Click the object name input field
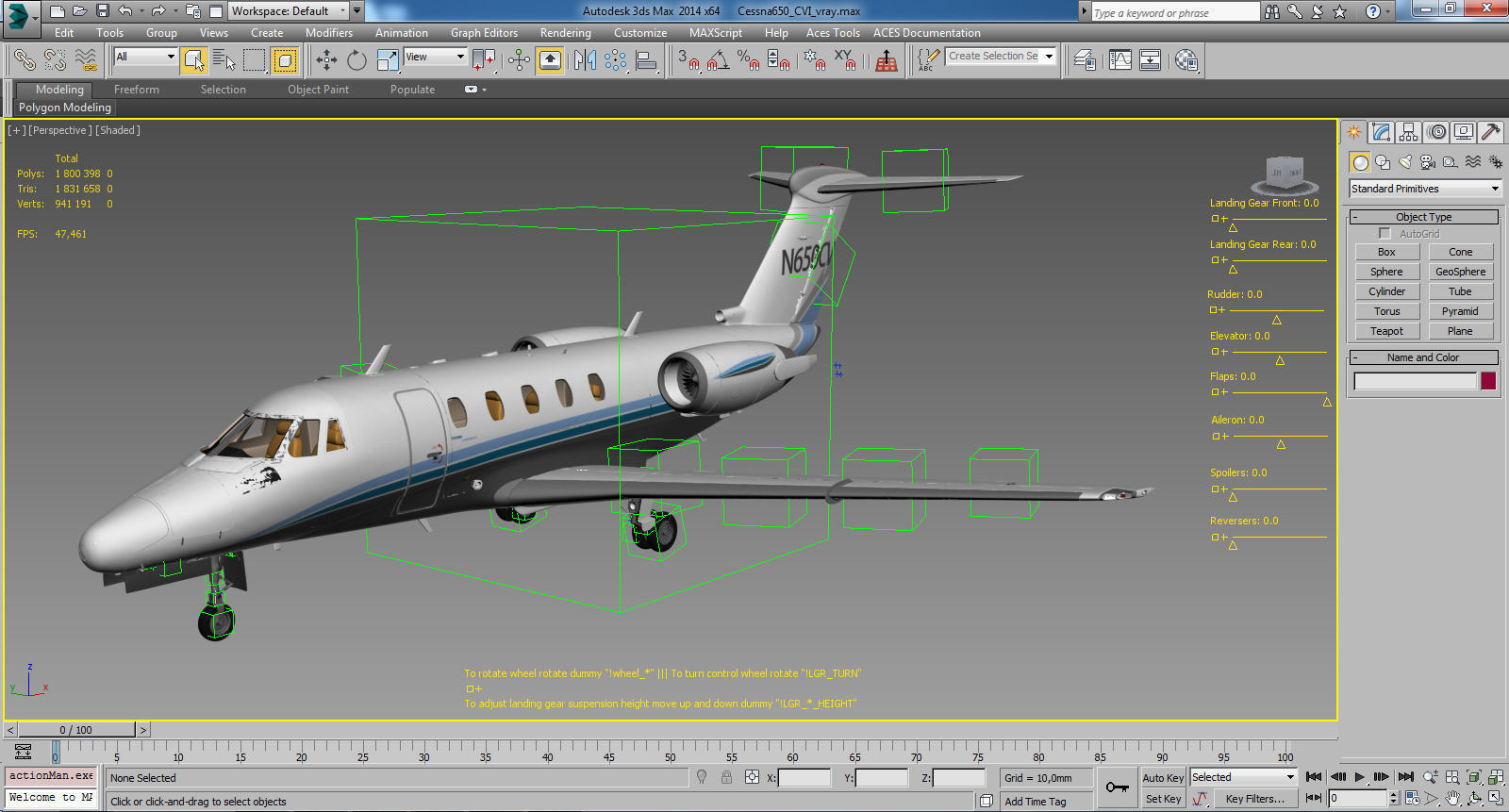Screen dimensions: 1509x812 click(1415, 381)
